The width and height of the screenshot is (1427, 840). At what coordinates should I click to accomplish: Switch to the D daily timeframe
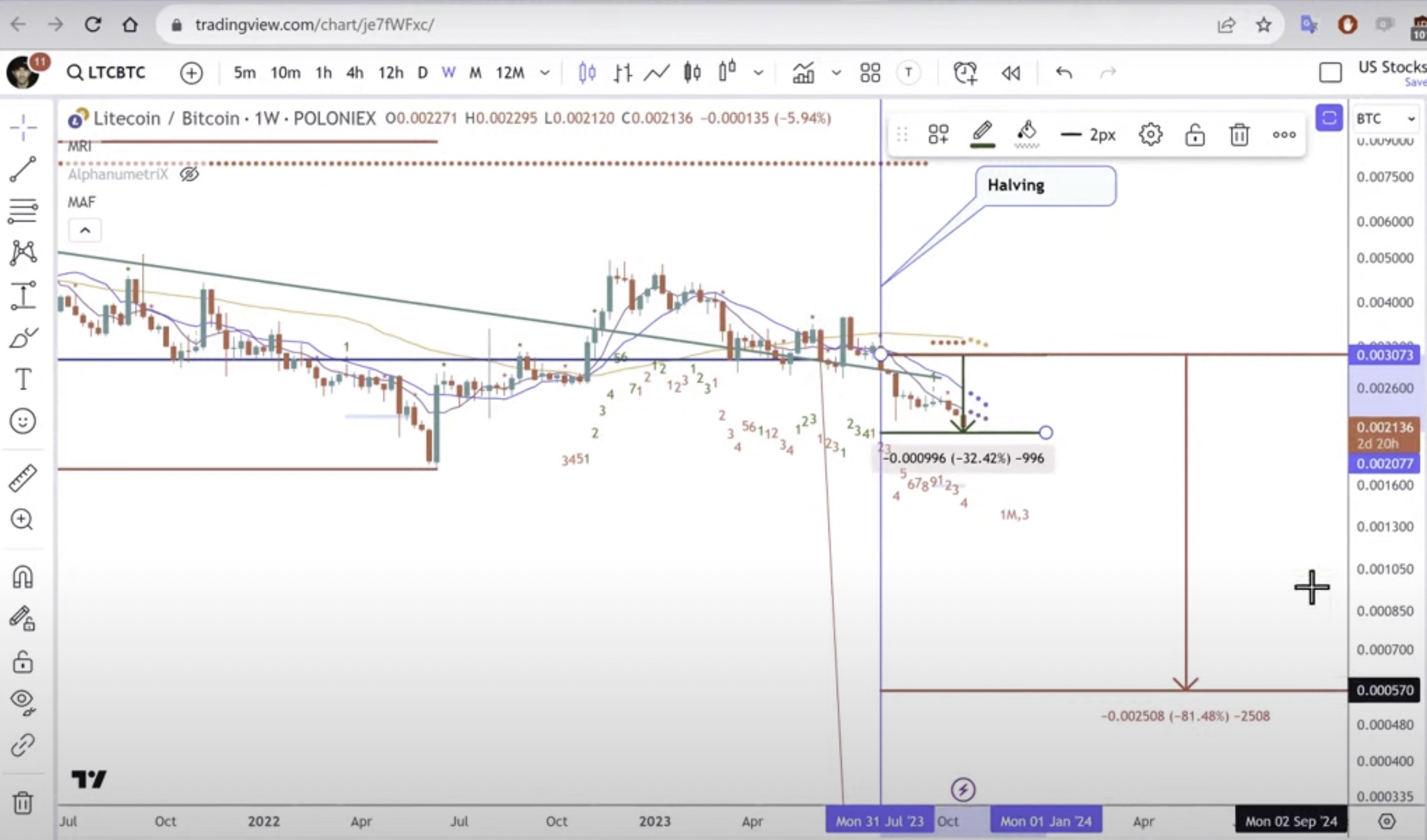[422, 73]
